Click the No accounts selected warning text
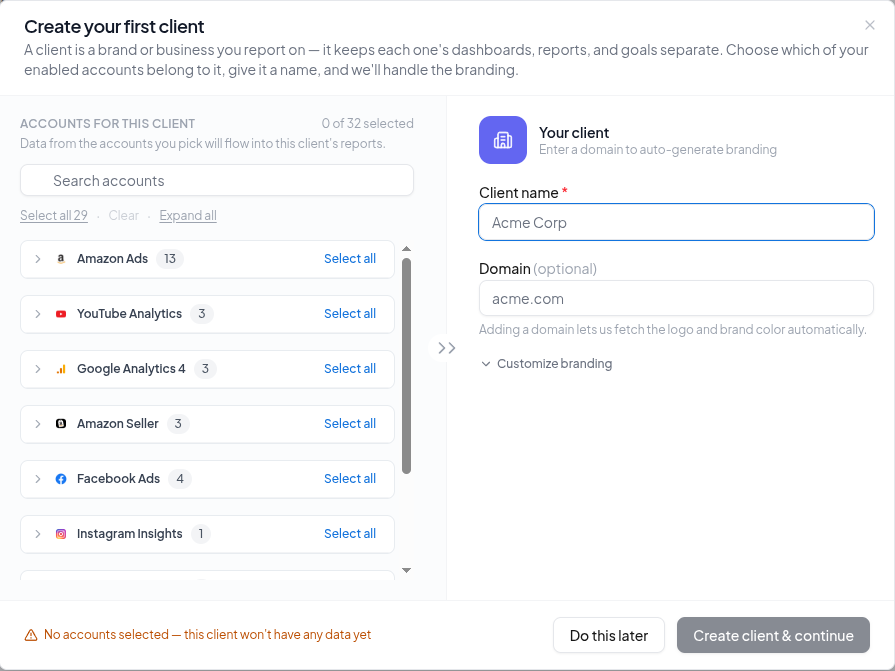The height and width of the screenshot is (671, 895). (207, 634)
